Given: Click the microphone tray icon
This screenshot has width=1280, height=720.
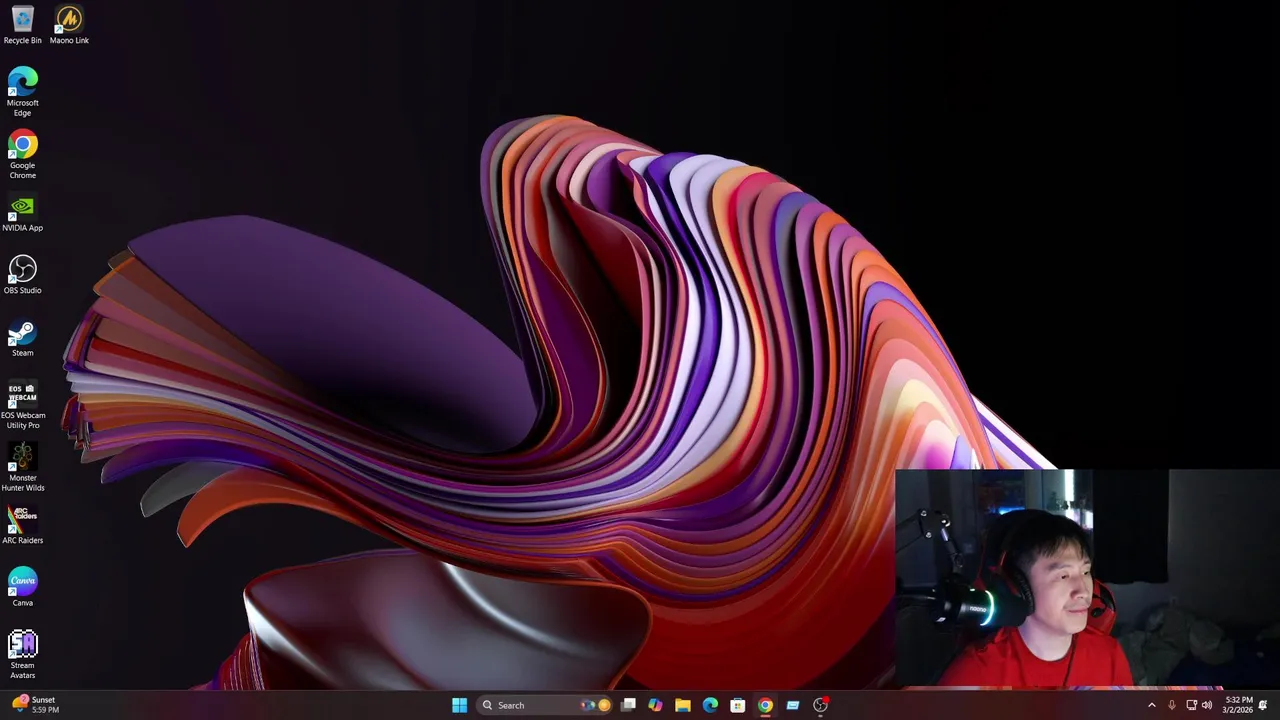Looking at the screenshot, I should click(x=1172, y=705).
